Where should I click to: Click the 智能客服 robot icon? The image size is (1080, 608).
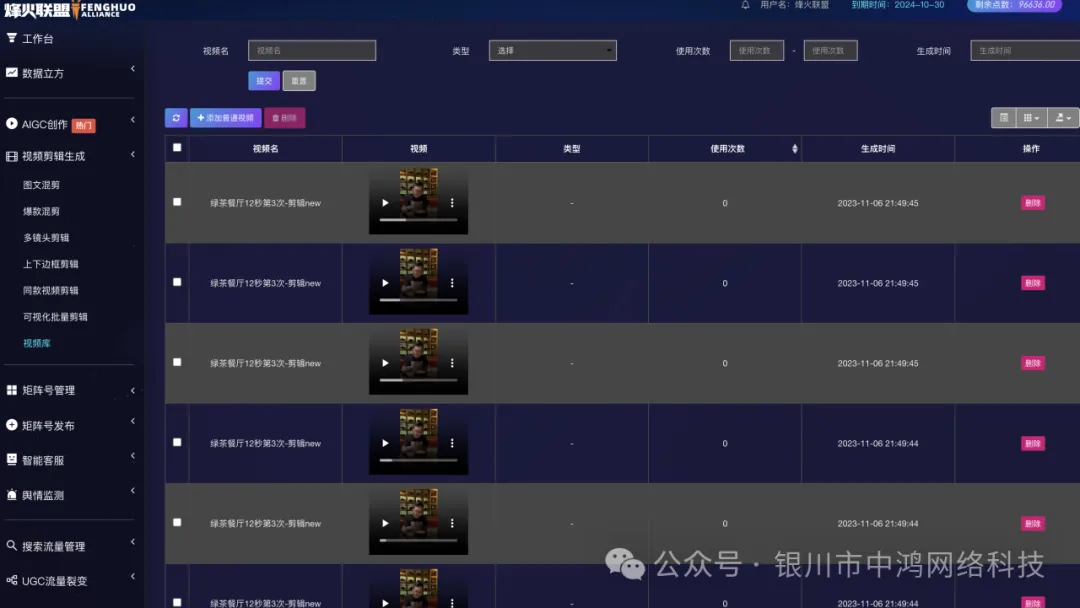pyautogui.click(x=12, y=459)
